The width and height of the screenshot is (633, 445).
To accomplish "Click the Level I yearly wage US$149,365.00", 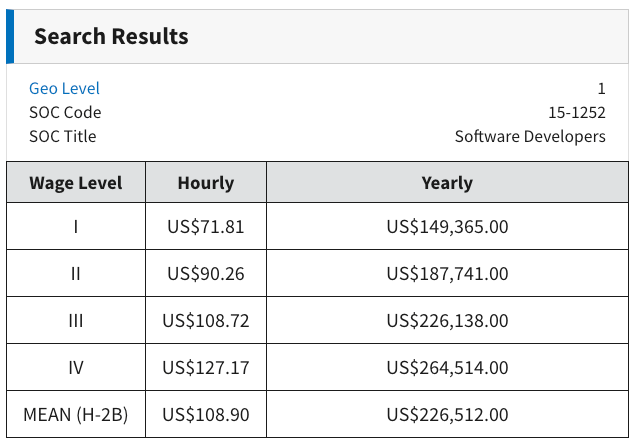I will [x=447, y=227].
